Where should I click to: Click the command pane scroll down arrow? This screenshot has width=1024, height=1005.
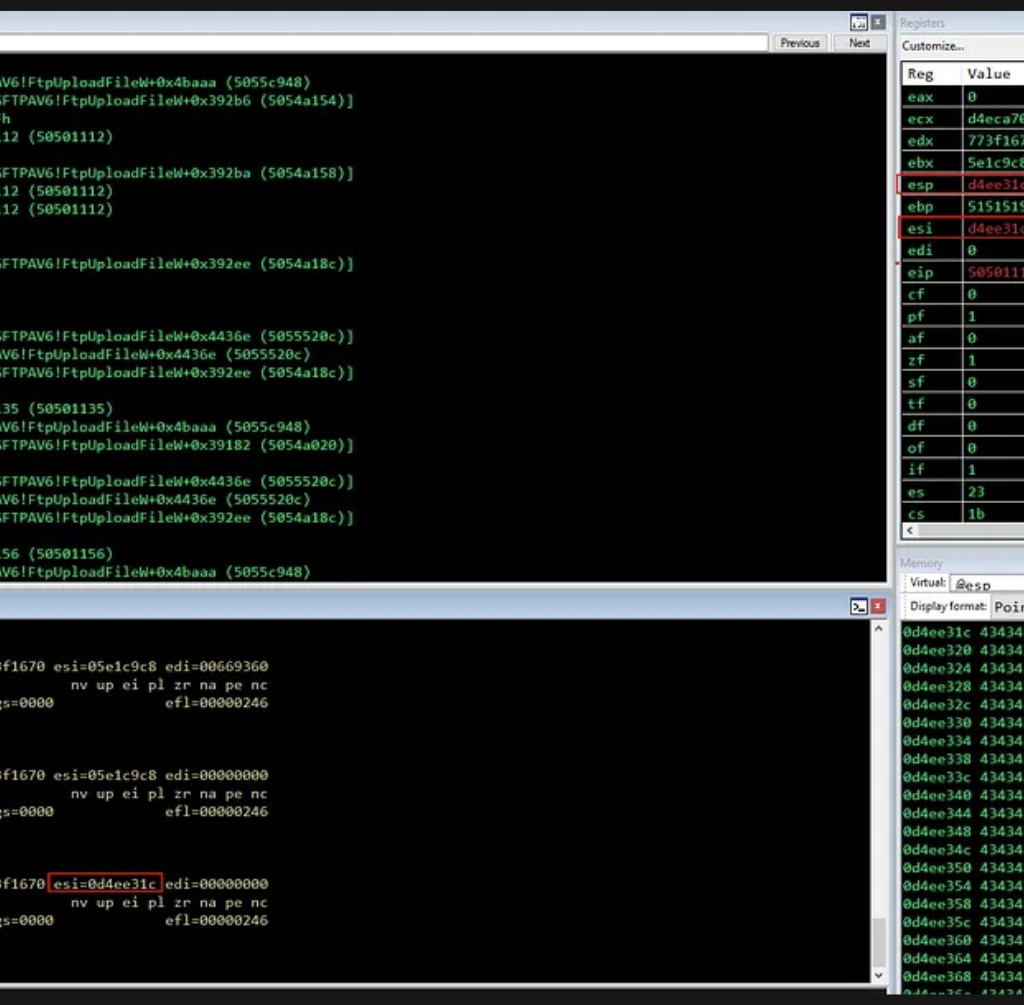pos(879,975)
